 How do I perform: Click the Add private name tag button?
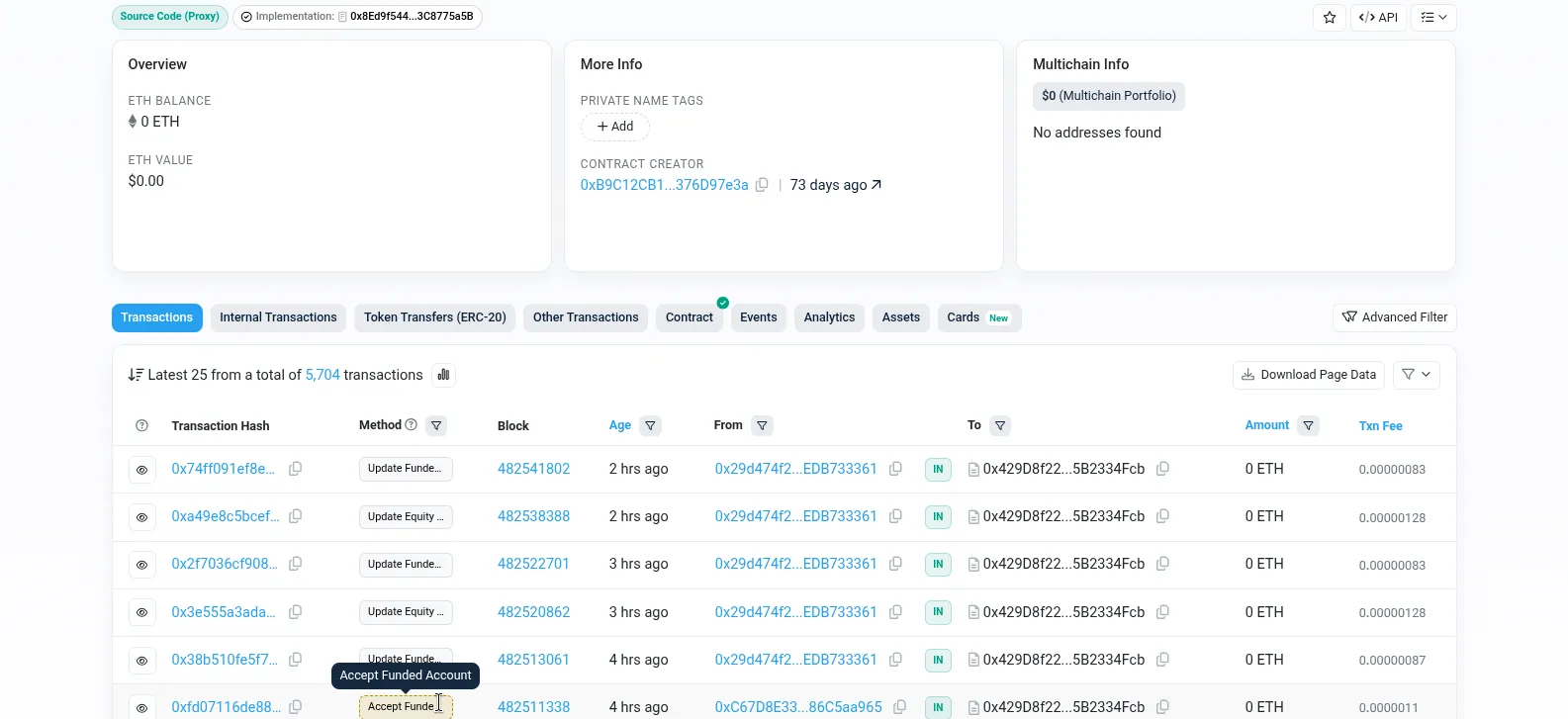point(614,127)
